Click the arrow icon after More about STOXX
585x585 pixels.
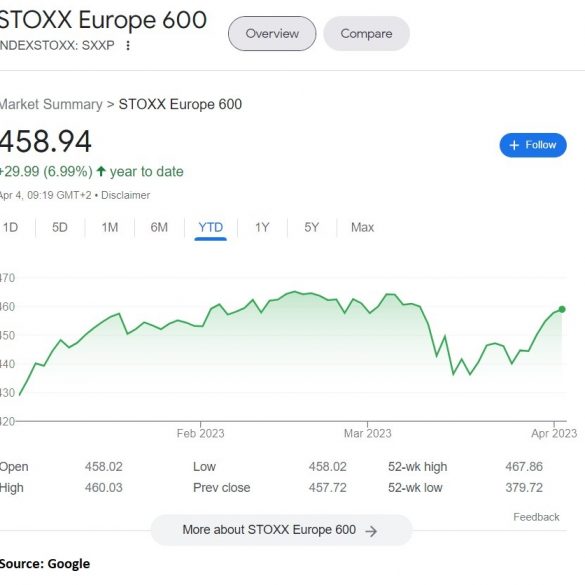click(x=371, y=531)
